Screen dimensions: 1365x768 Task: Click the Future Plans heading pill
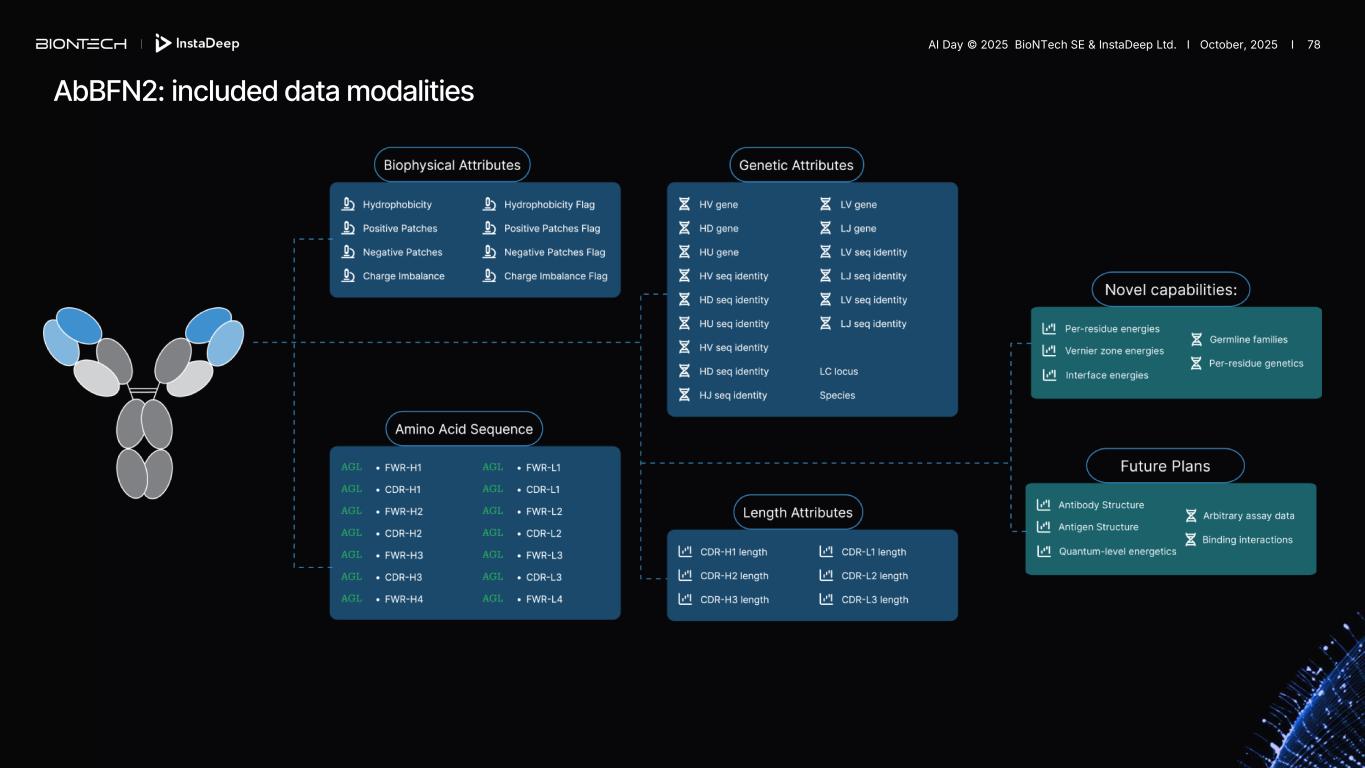tap(1165, 466)
